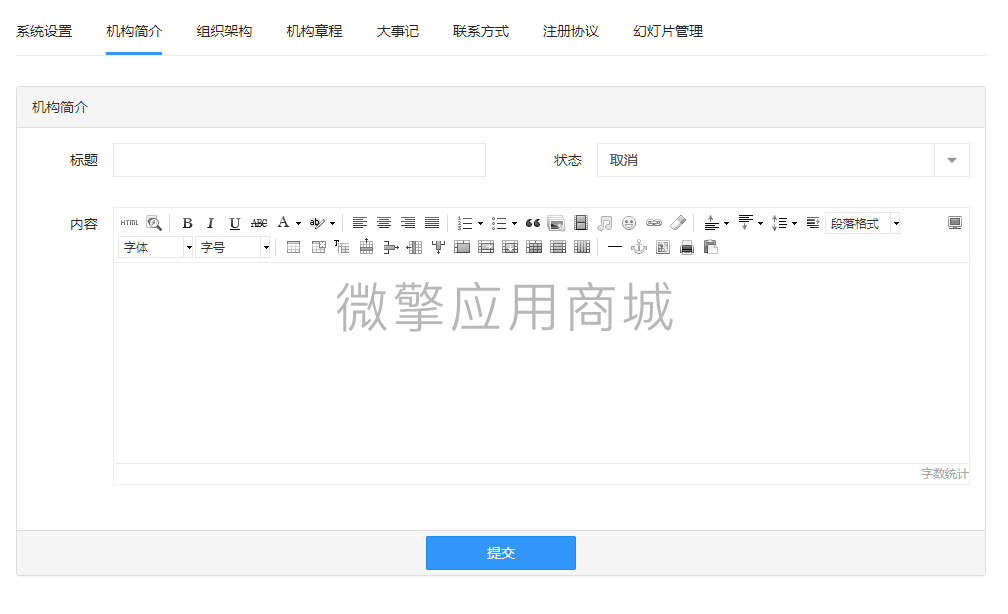Merge table cells downward
This screenshot has height=614, width=1008.
point(510,248)
